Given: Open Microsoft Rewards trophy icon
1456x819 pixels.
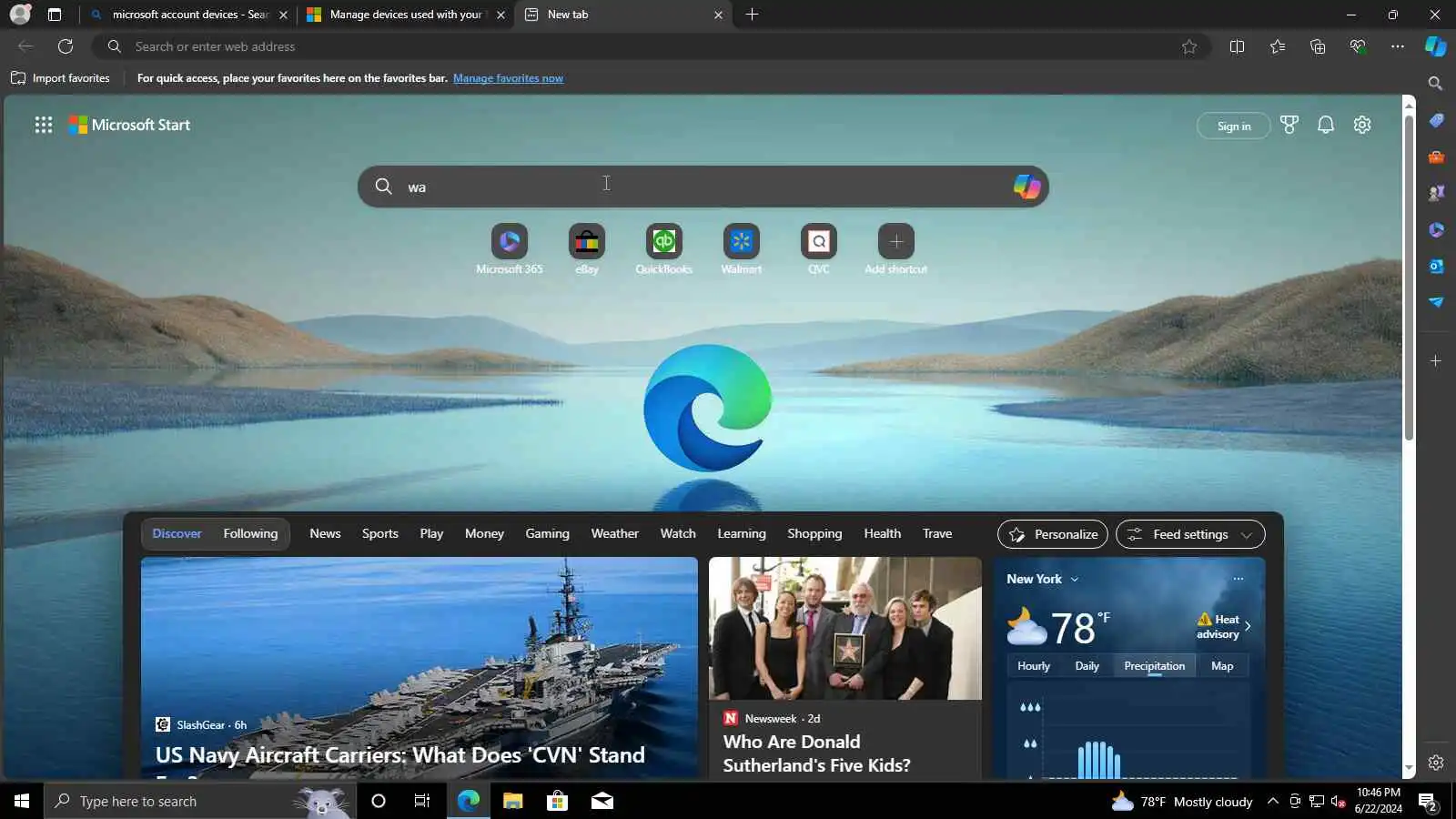Looking at the screenshot, I should pos(1289,125).
